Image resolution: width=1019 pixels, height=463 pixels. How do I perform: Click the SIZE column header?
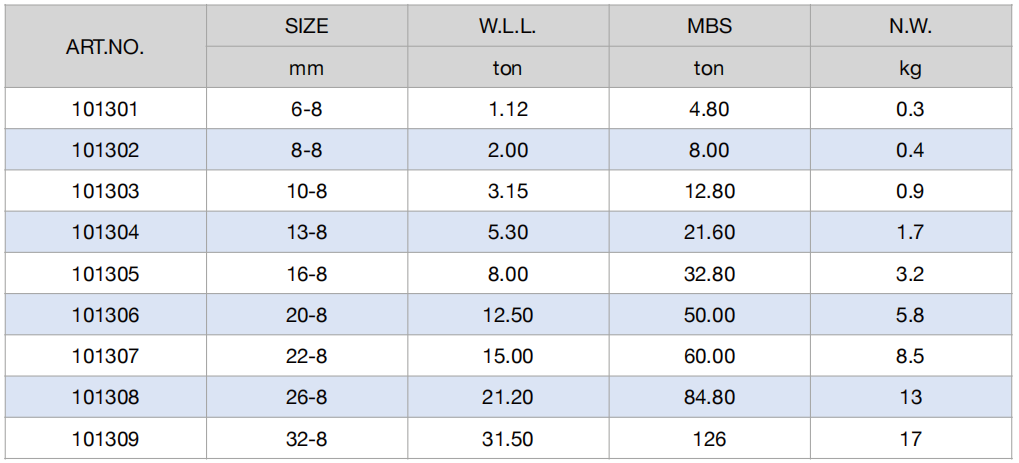point(306,27)
